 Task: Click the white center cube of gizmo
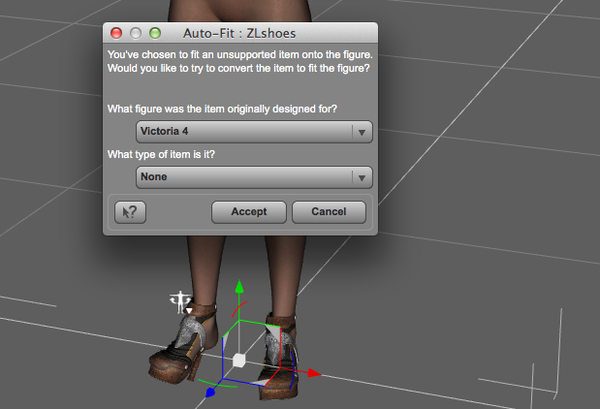click(239, 360)
